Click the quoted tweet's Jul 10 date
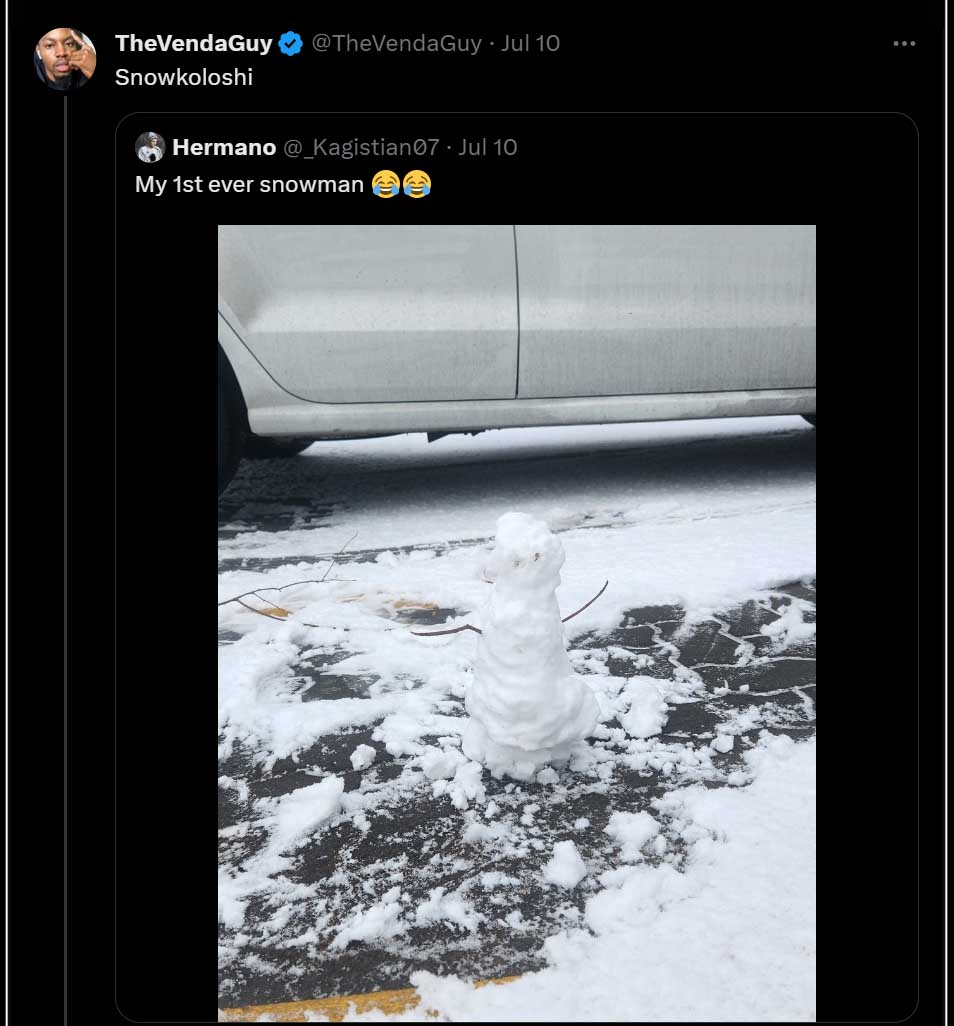 pyautogui.click(x=487, y=147)
